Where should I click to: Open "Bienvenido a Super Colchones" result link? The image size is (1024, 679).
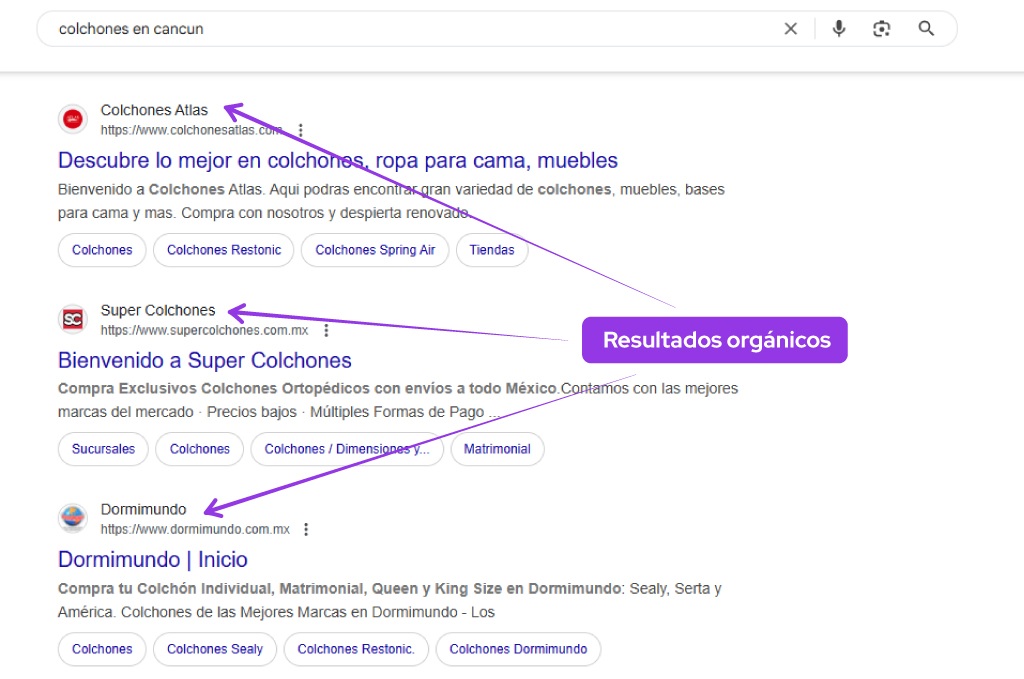click(x=204, y=360)
